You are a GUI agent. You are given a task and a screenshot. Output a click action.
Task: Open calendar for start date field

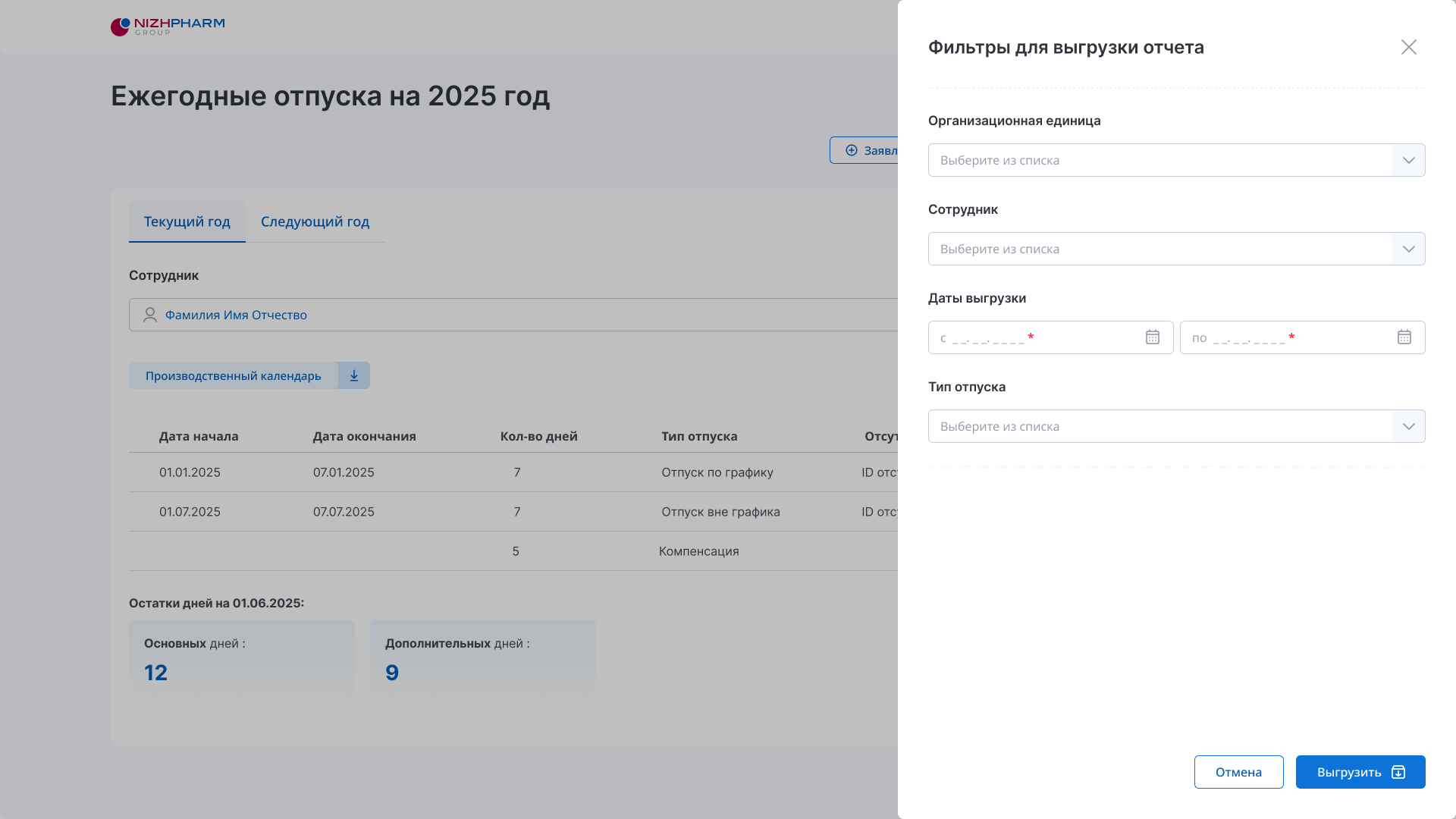[x=1152, y=337]
